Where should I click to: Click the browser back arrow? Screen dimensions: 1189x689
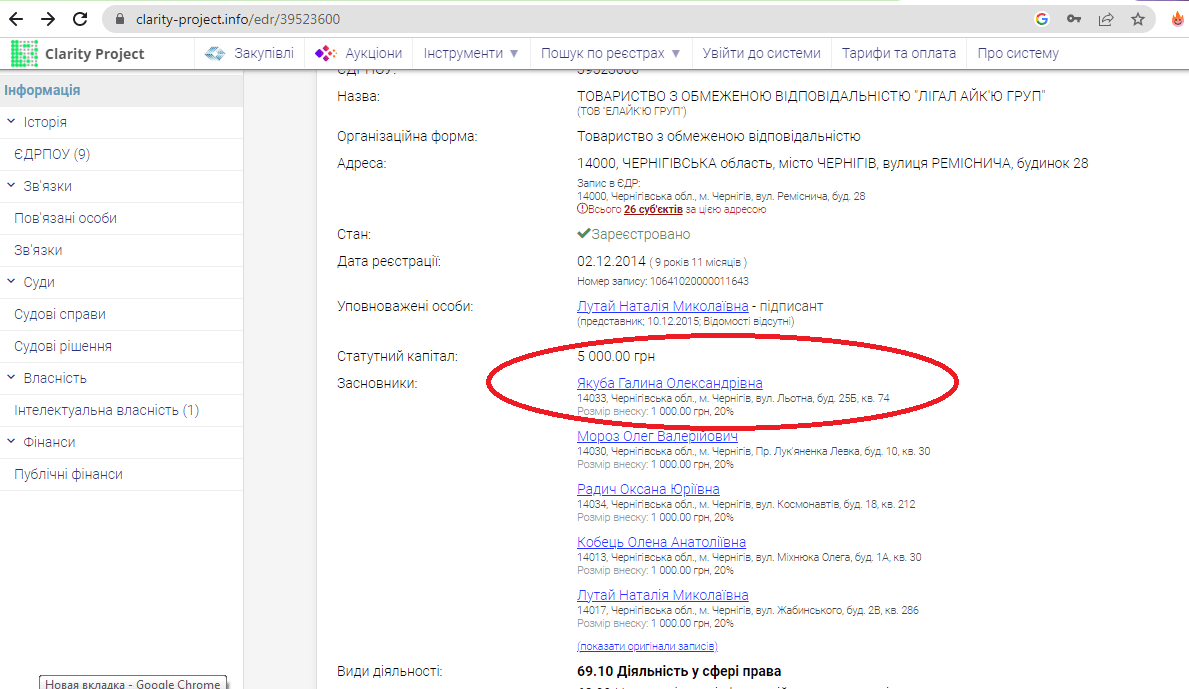pos(19,19)
